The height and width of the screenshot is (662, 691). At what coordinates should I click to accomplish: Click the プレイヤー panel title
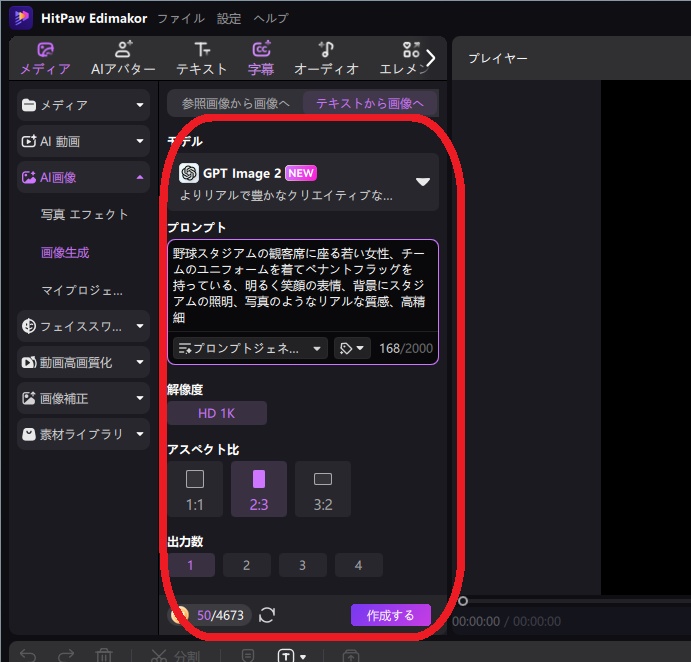(x=498, y=58)
